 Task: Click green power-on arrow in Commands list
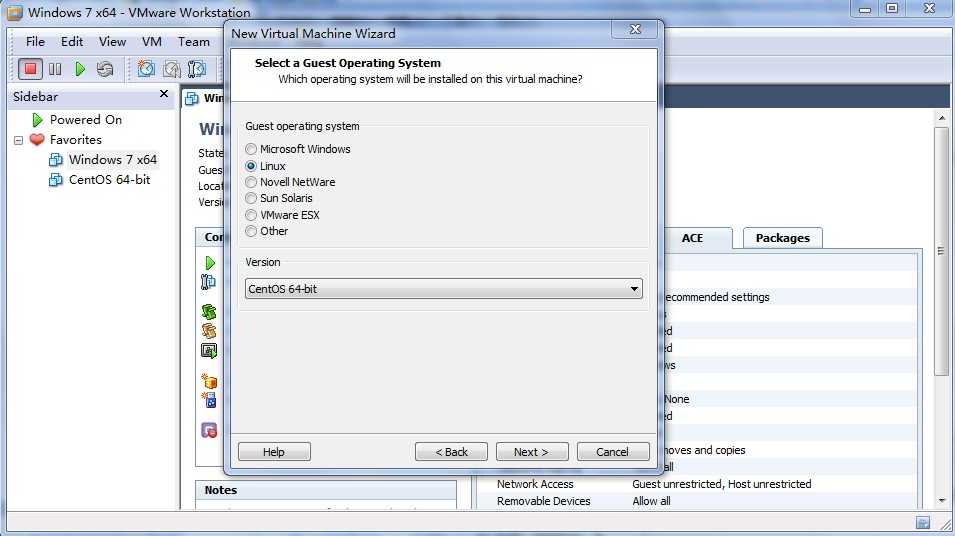coord(210,263)
